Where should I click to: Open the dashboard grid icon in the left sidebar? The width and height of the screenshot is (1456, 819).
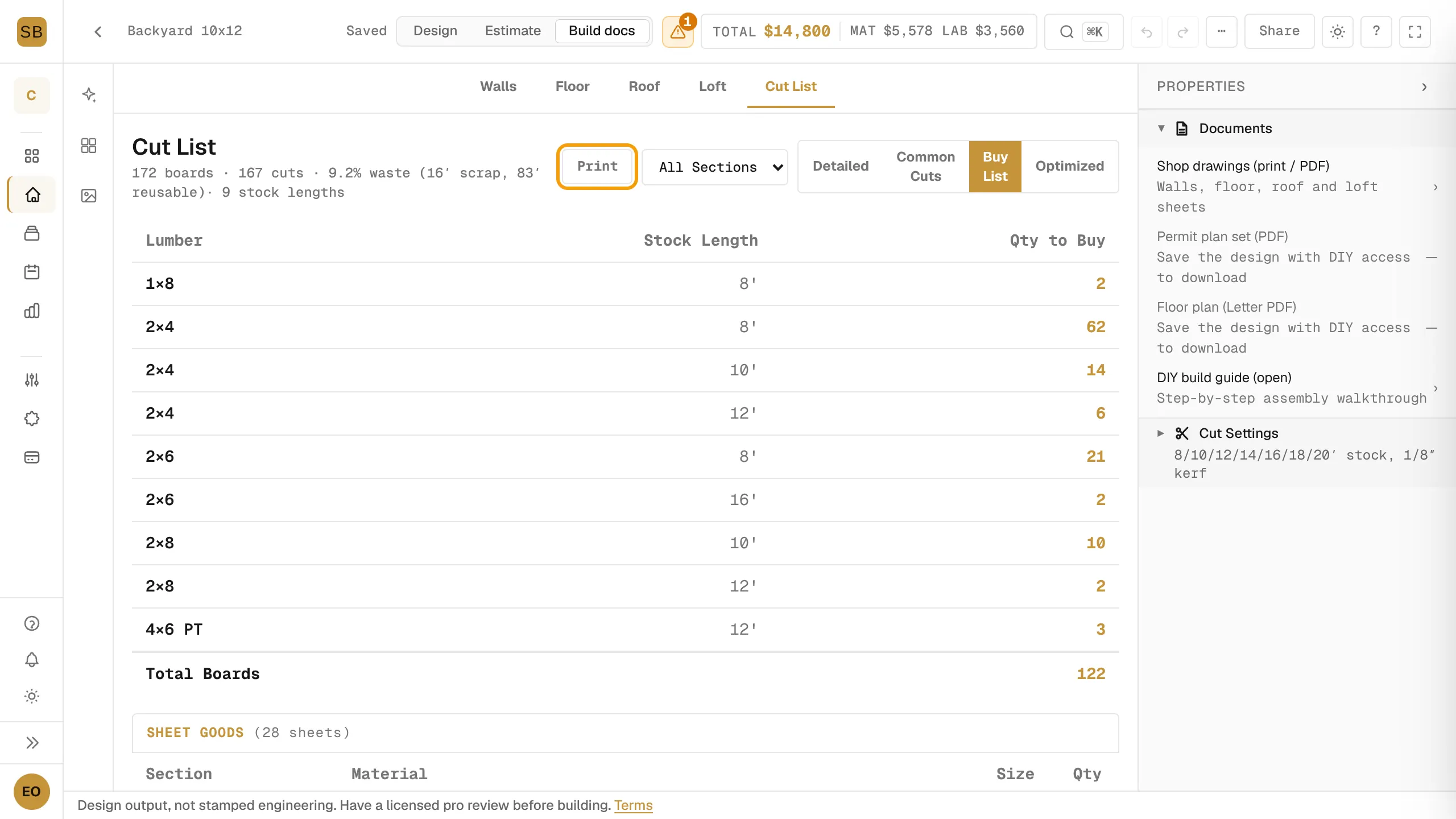pyautogui.click(x=32, y=156)
